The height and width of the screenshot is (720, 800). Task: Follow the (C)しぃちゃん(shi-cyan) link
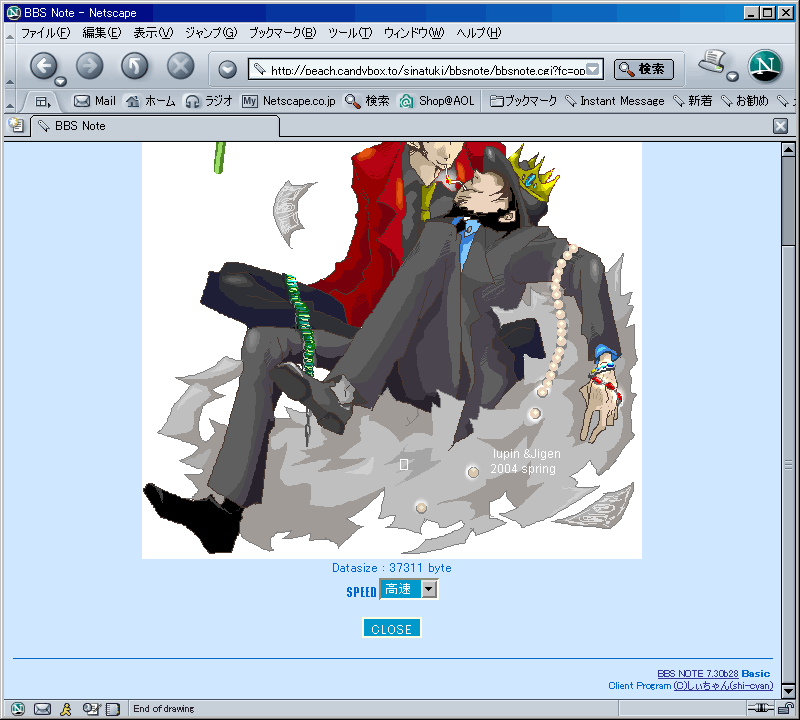(x=723, y=686)
